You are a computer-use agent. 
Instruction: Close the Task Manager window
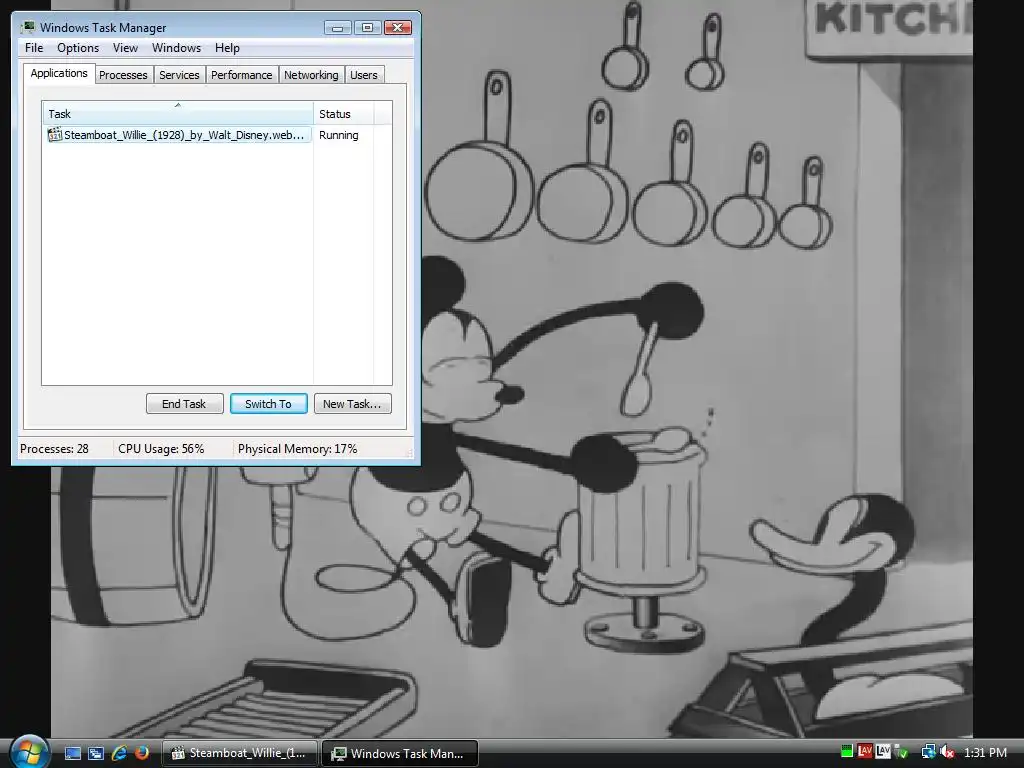[397, 27]
